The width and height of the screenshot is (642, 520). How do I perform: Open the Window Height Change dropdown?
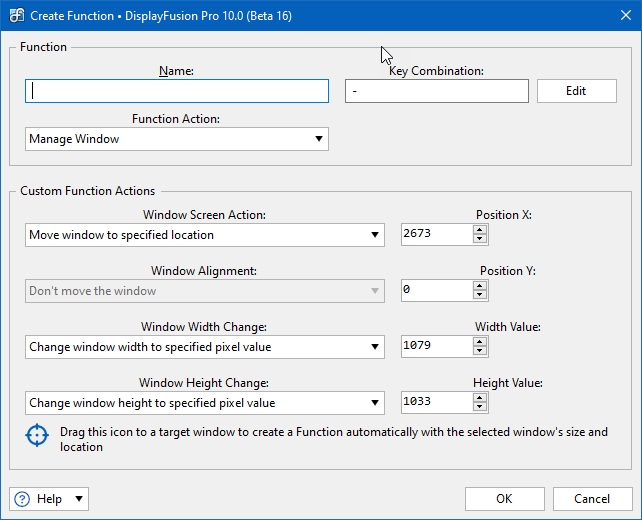[x=205, y=403]
